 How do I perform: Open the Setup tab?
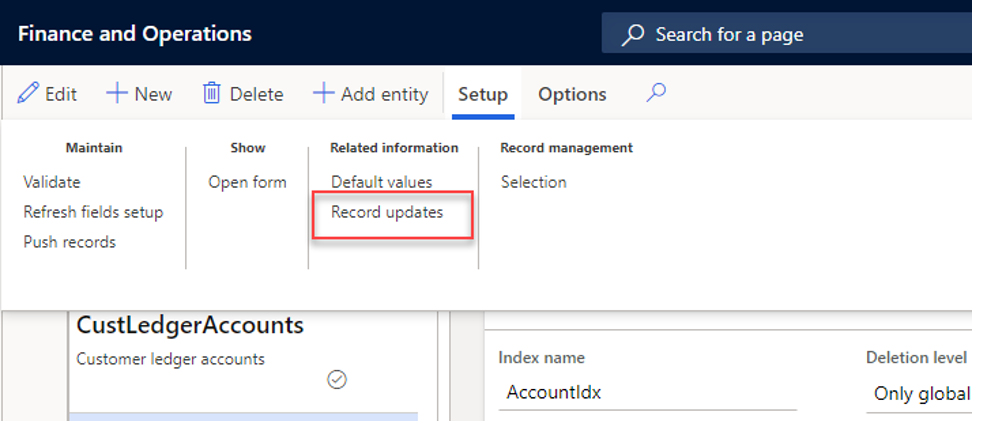pyautogui.click(x=482, y=94)
